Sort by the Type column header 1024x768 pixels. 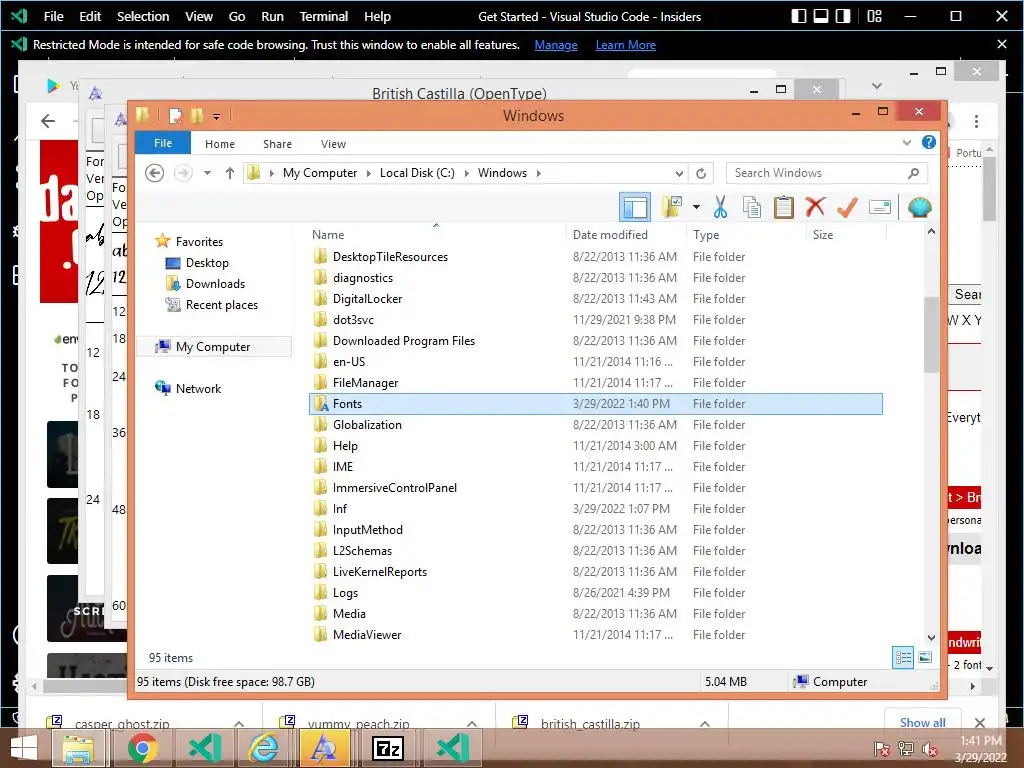point(706,234)
